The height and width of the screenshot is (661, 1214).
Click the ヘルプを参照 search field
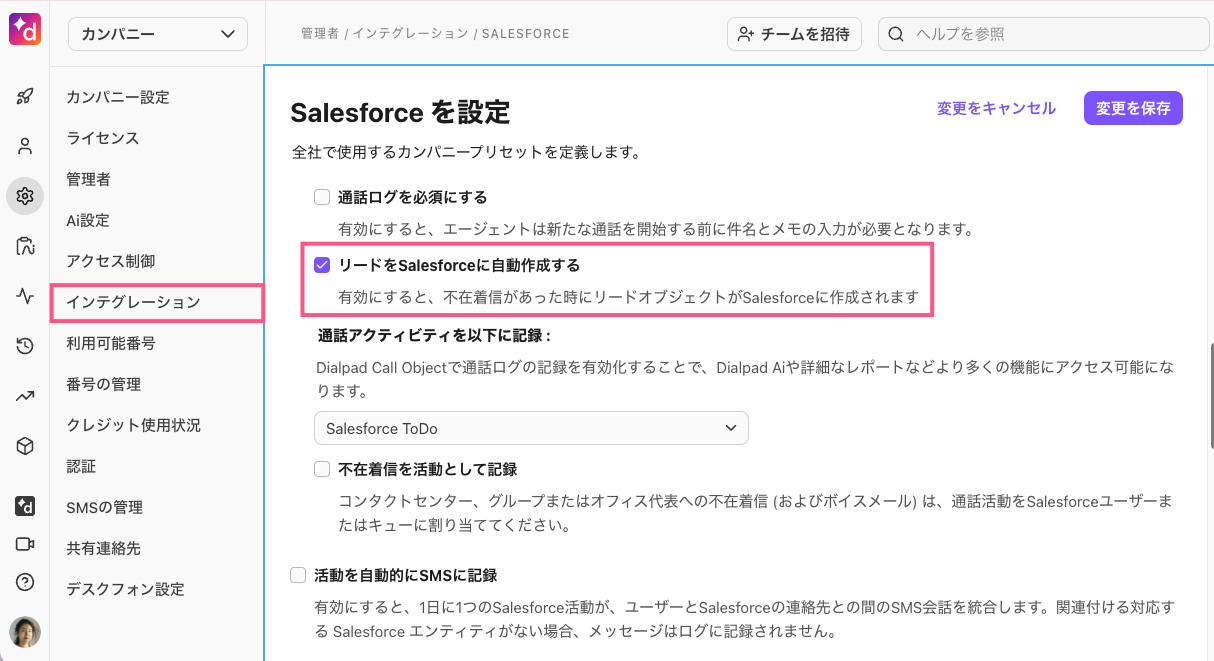click(1044, 34)
